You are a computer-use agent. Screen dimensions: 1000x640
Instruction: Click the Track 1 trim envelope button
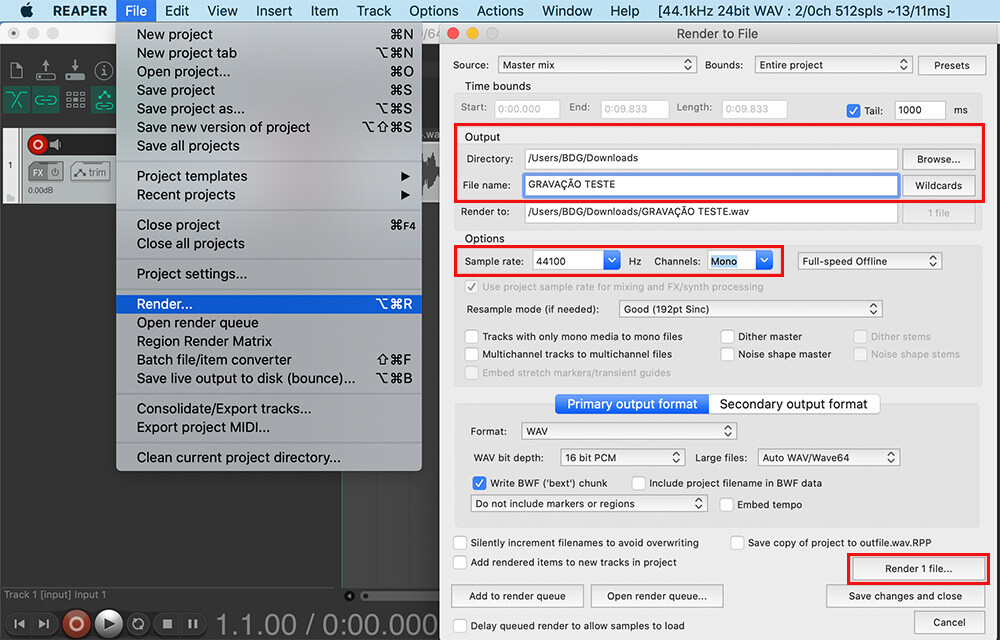click(91, 172)
